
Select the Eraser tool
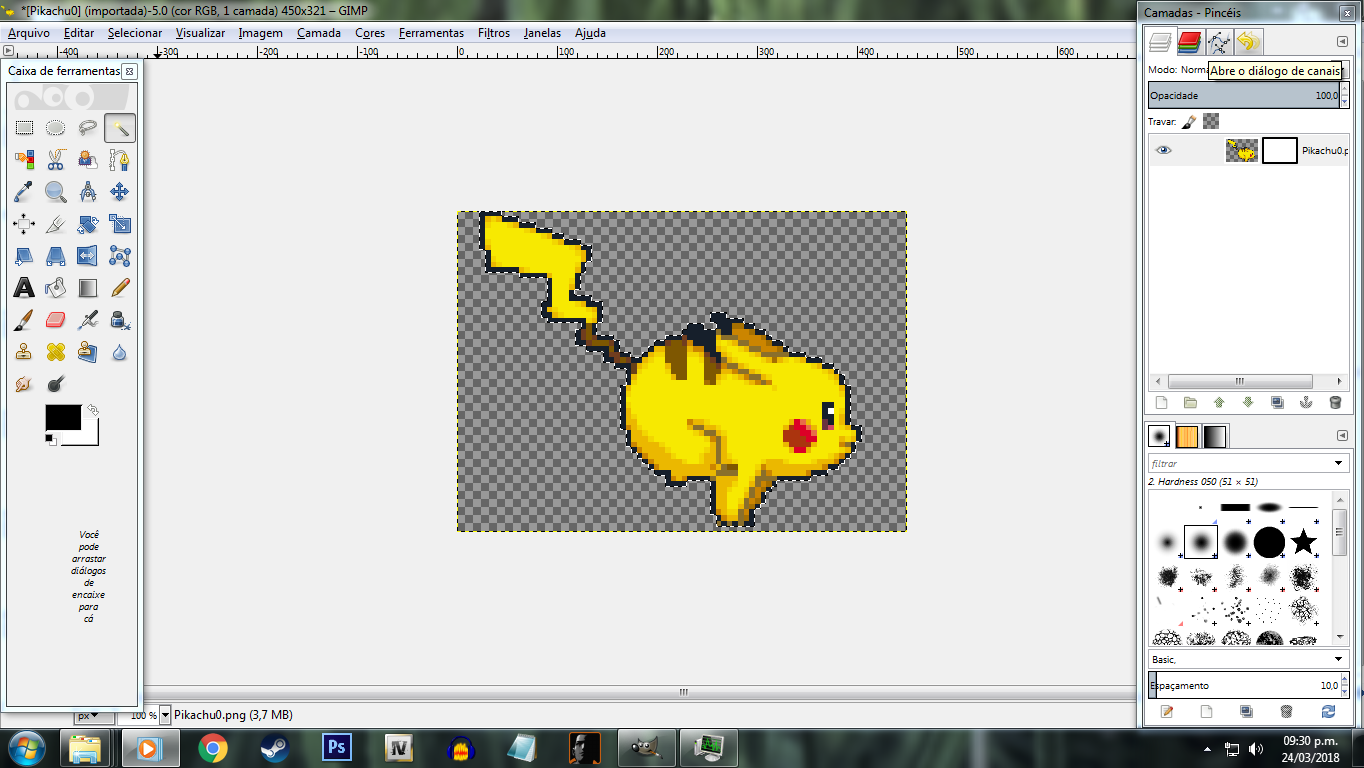click(56, 320)
